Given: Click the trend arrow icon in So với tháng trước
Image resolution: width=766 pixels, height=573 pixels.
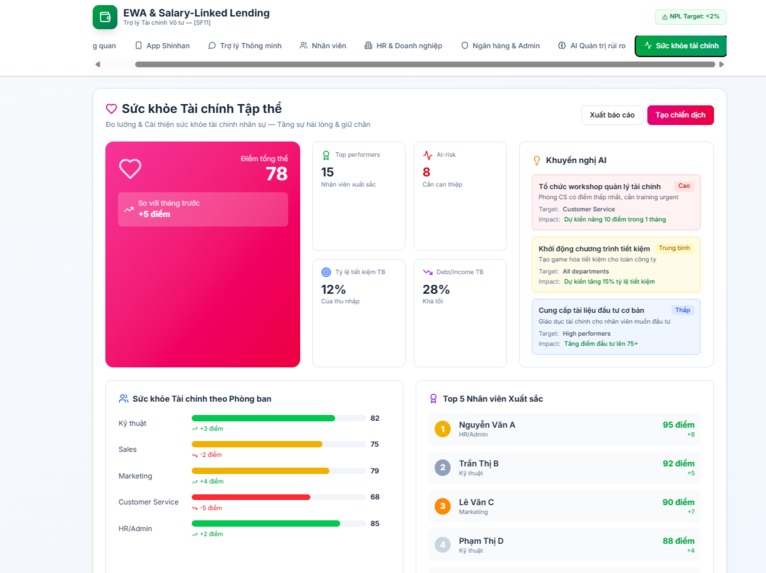Looking at the screenshot, I should coord(128,209).
